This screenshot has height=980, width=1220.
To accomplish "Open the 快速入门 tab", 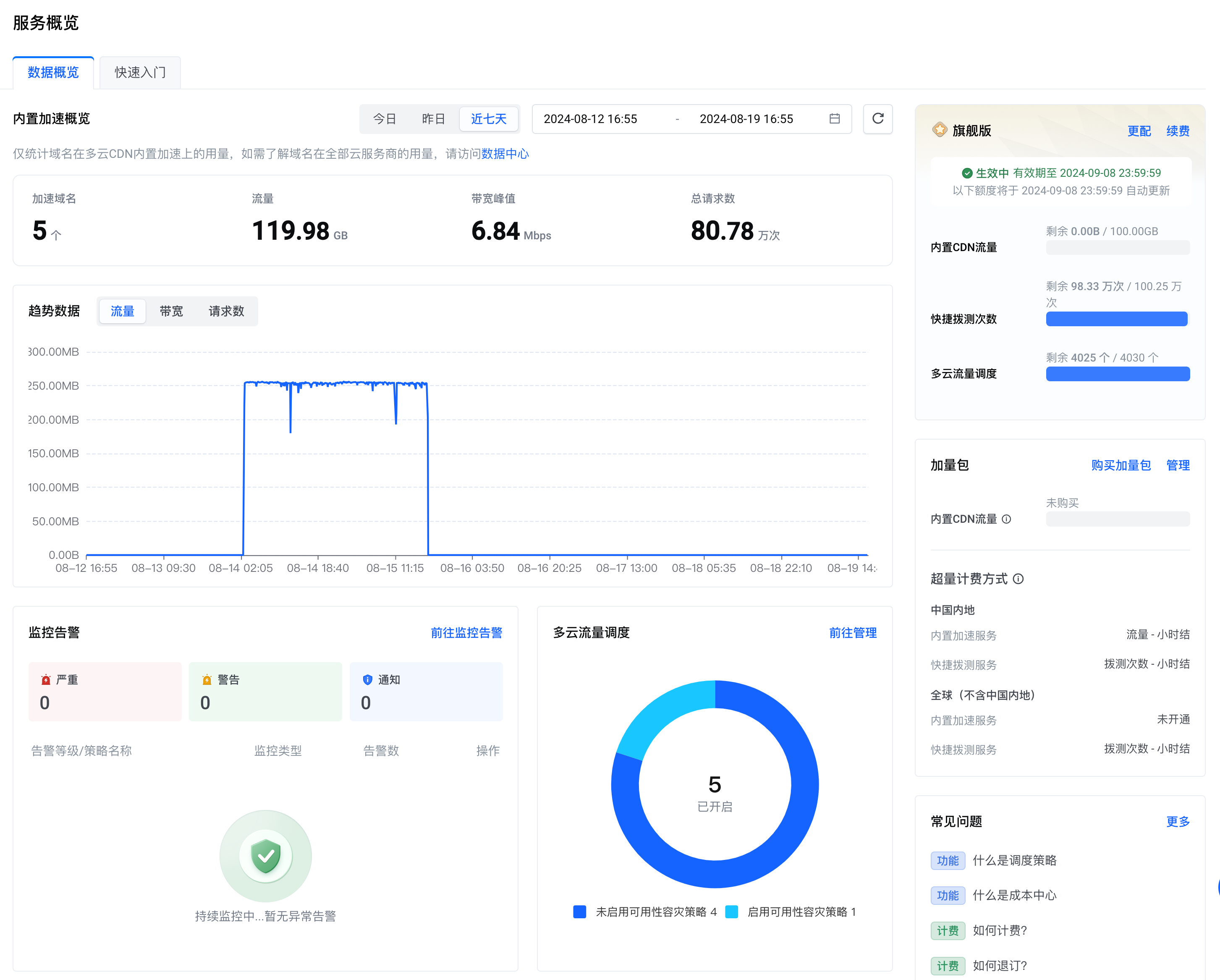I will coord(140,72).
